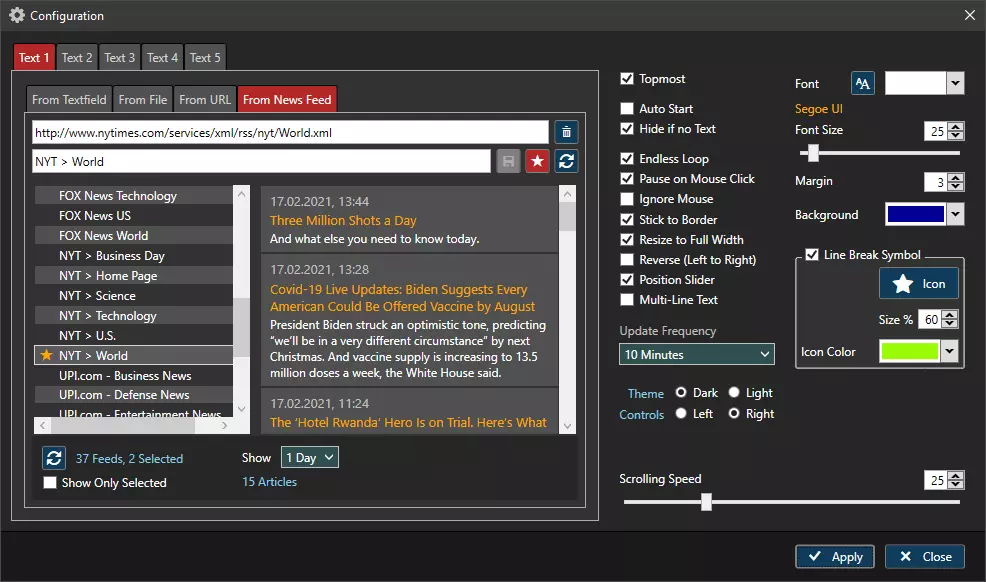This screenshot has height=582, width=986.
Task: Enable the Auto Start checkbox
Action: tap(627, 109)
